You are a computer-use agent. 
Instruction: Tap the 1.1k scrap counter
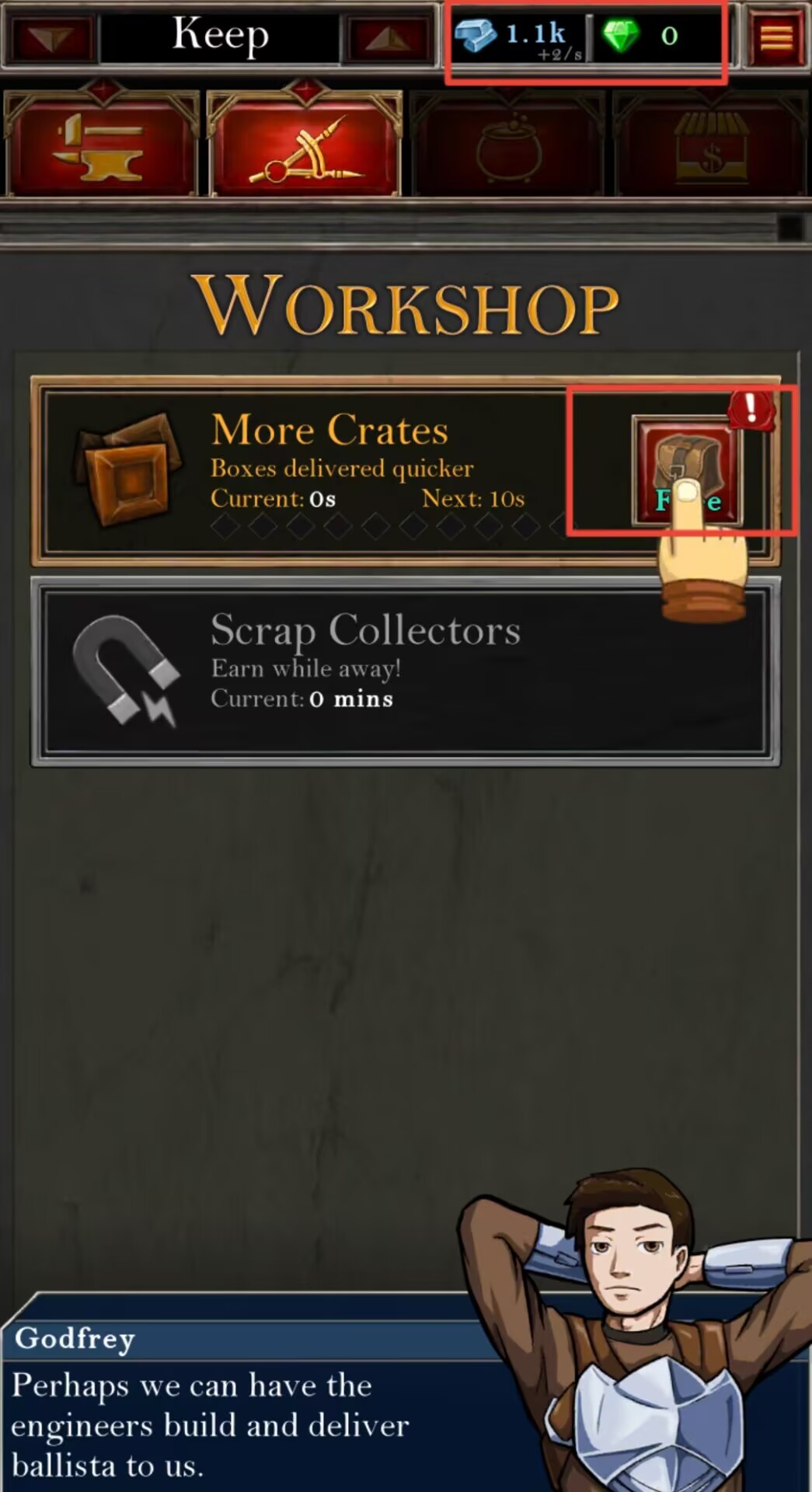tap(536, 34)
